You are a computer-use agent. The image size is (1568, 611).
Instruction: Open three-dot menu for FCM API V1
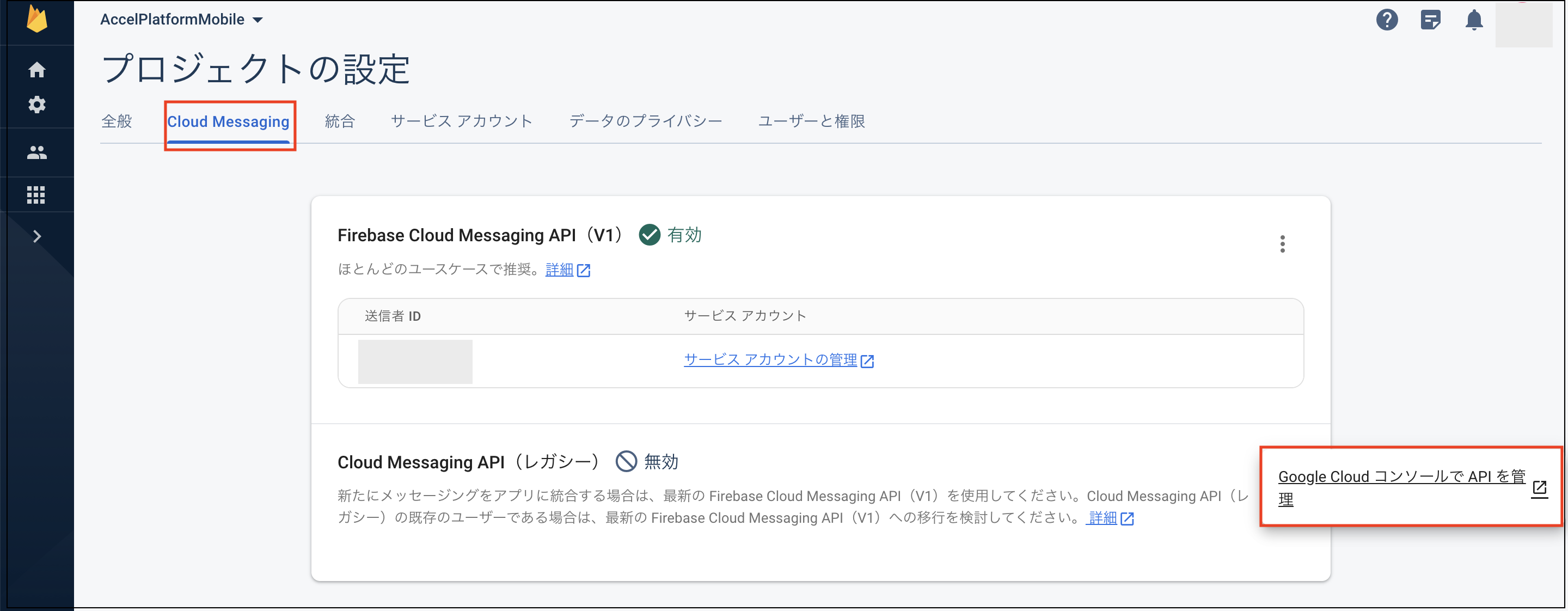(x=1282, y=244)
